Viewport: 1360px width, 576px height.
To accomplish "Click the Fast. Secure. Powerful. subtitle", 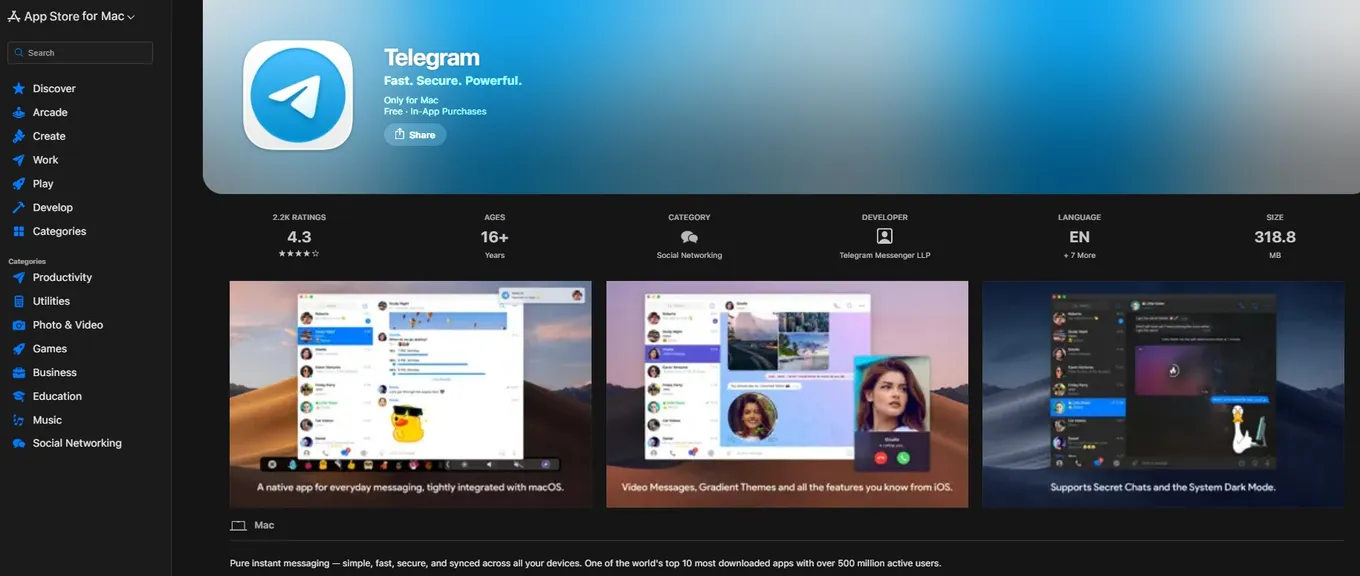I will point(453,81).
